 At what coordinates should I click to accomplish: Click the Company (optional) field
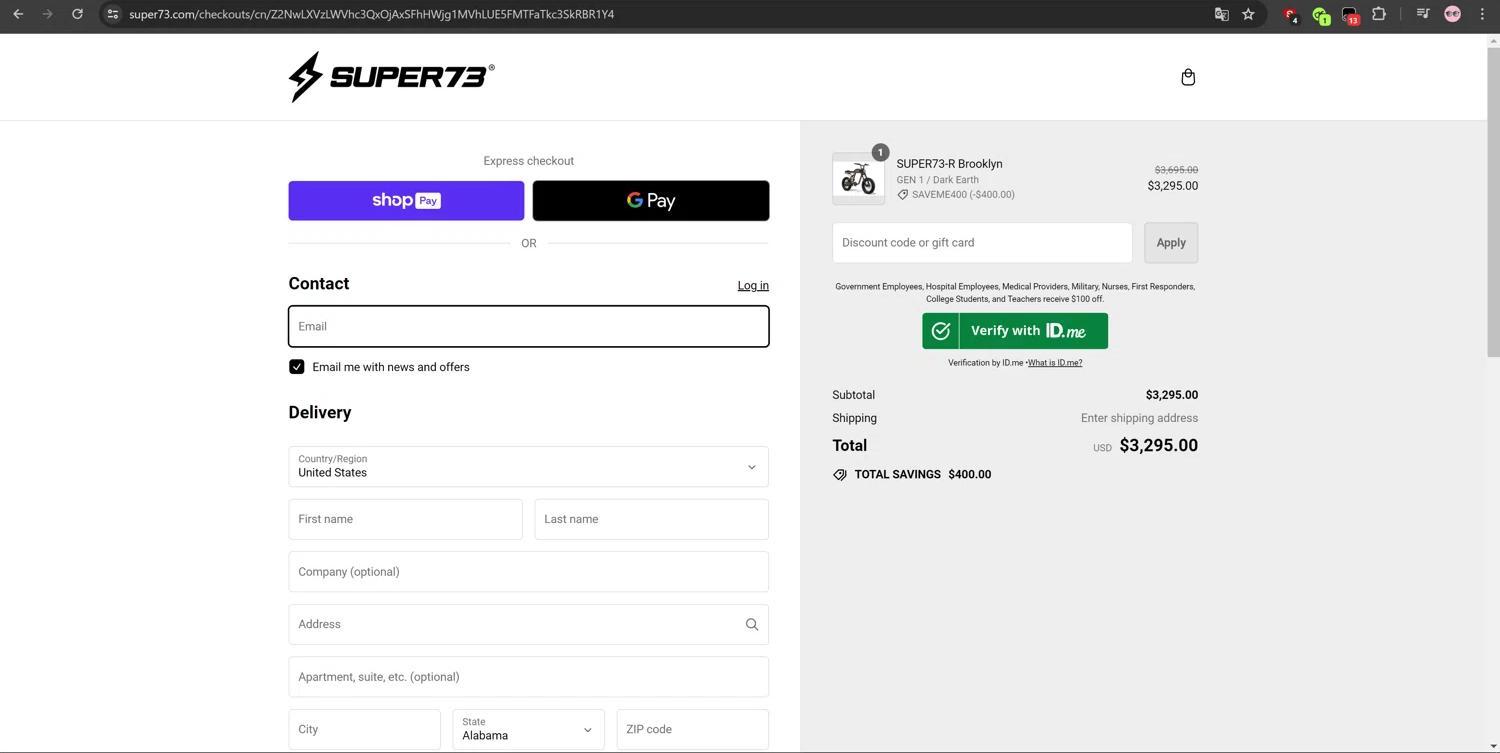tap(528, 572)
